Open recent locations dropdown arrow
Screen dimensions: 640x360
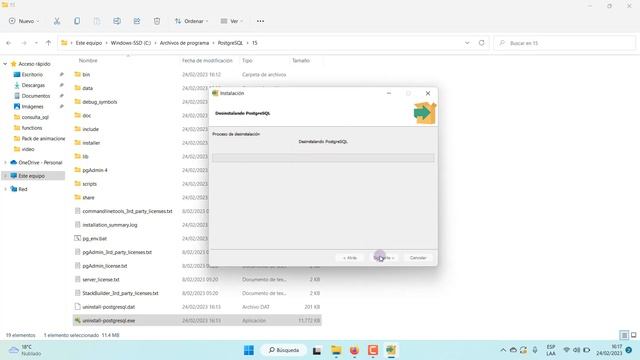point(36,43)
